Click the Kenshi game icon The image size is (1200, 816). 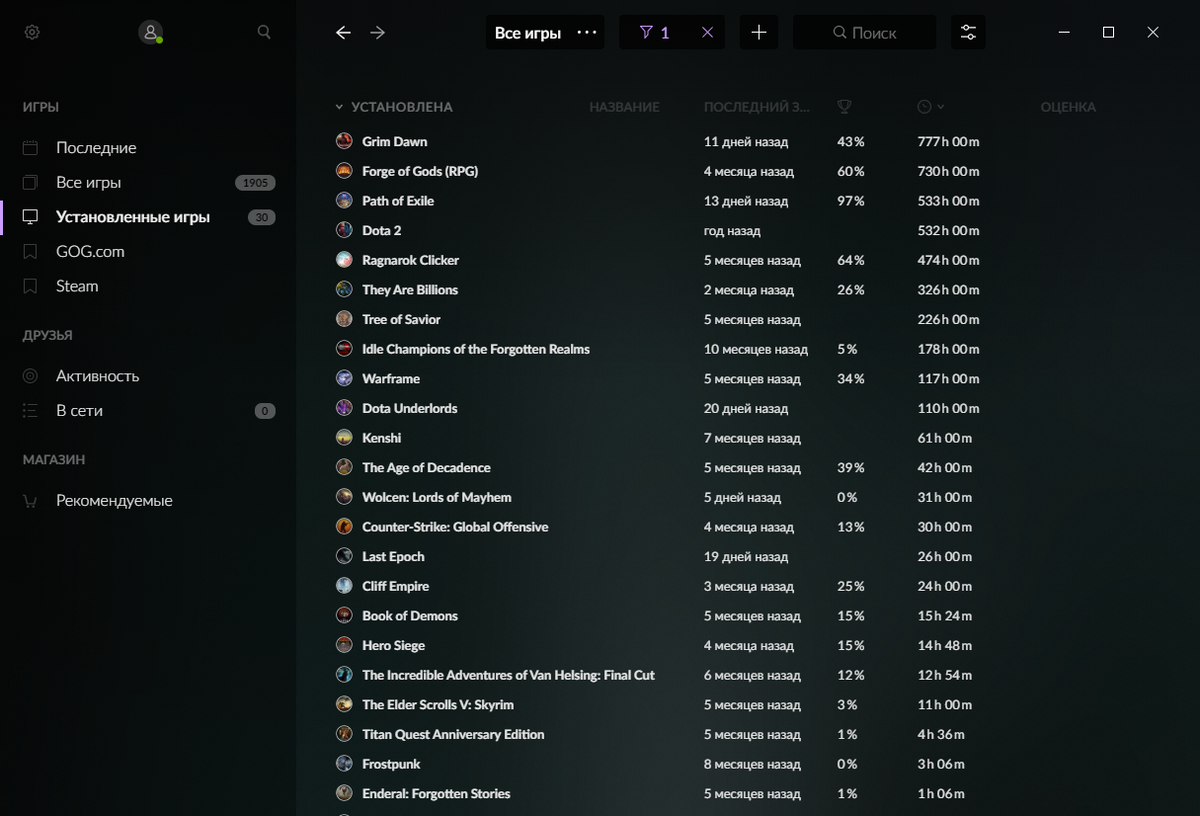(344, 438)
